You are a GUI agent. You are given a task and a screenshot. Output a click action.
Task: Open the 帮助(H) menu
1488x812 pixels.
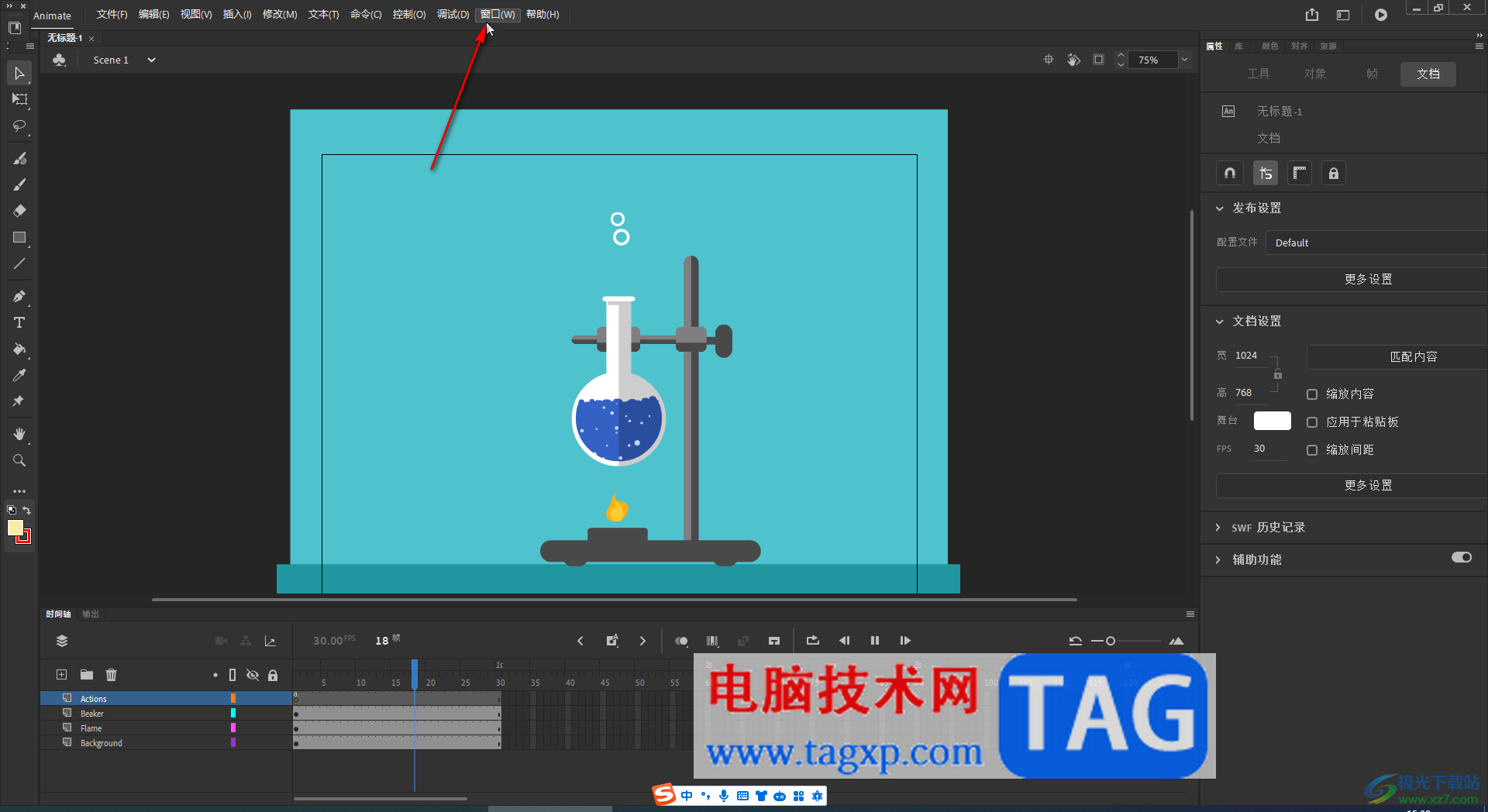[542, 15]
